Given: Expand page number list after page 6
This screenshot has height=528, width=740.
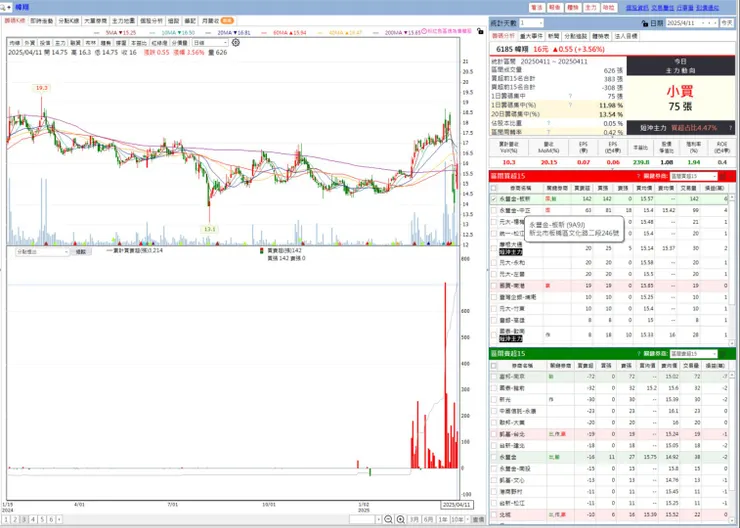Looking at the screenshot, I should click(x=59, y=520).
